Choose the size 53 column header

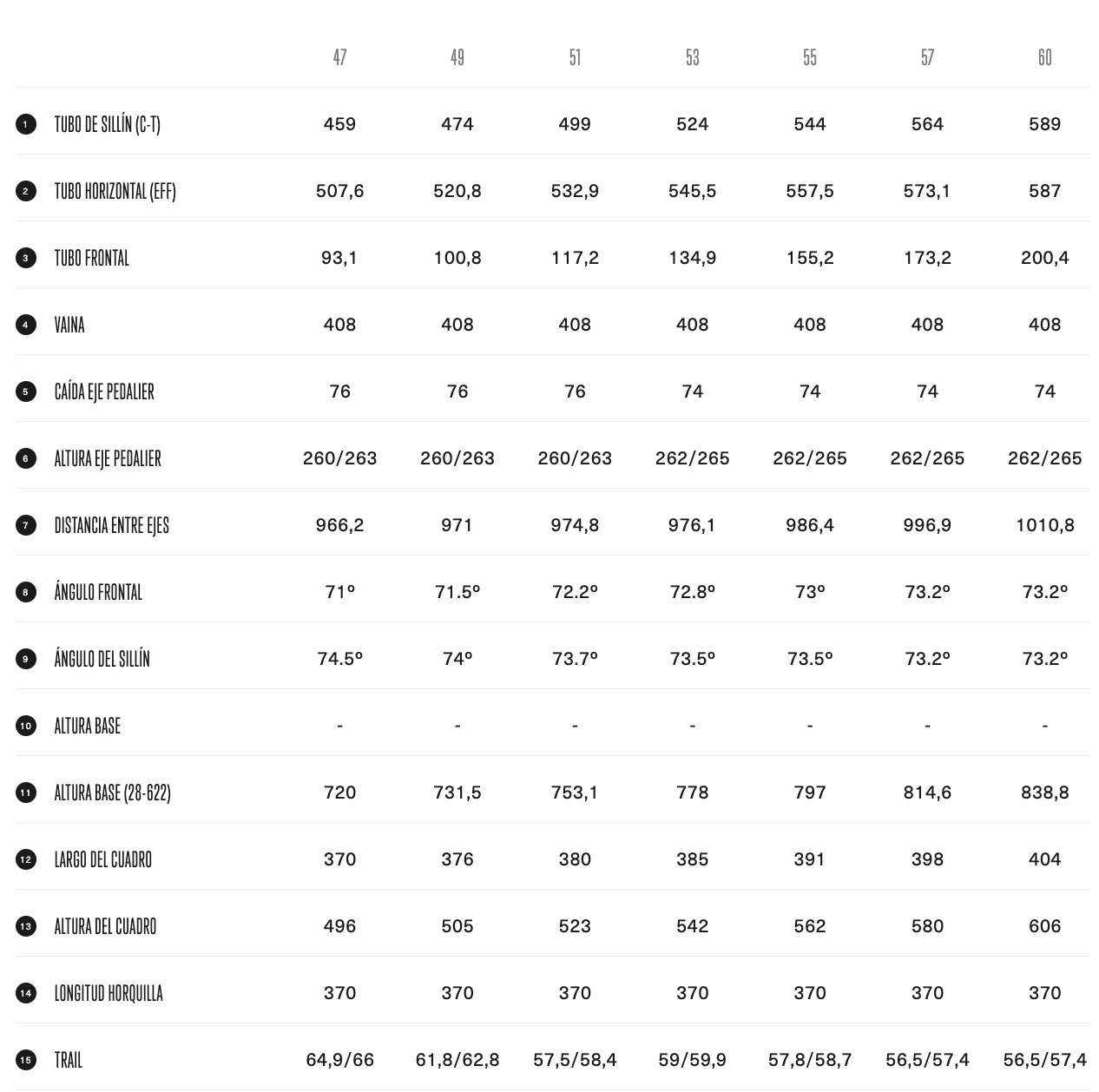pos(692,57)
